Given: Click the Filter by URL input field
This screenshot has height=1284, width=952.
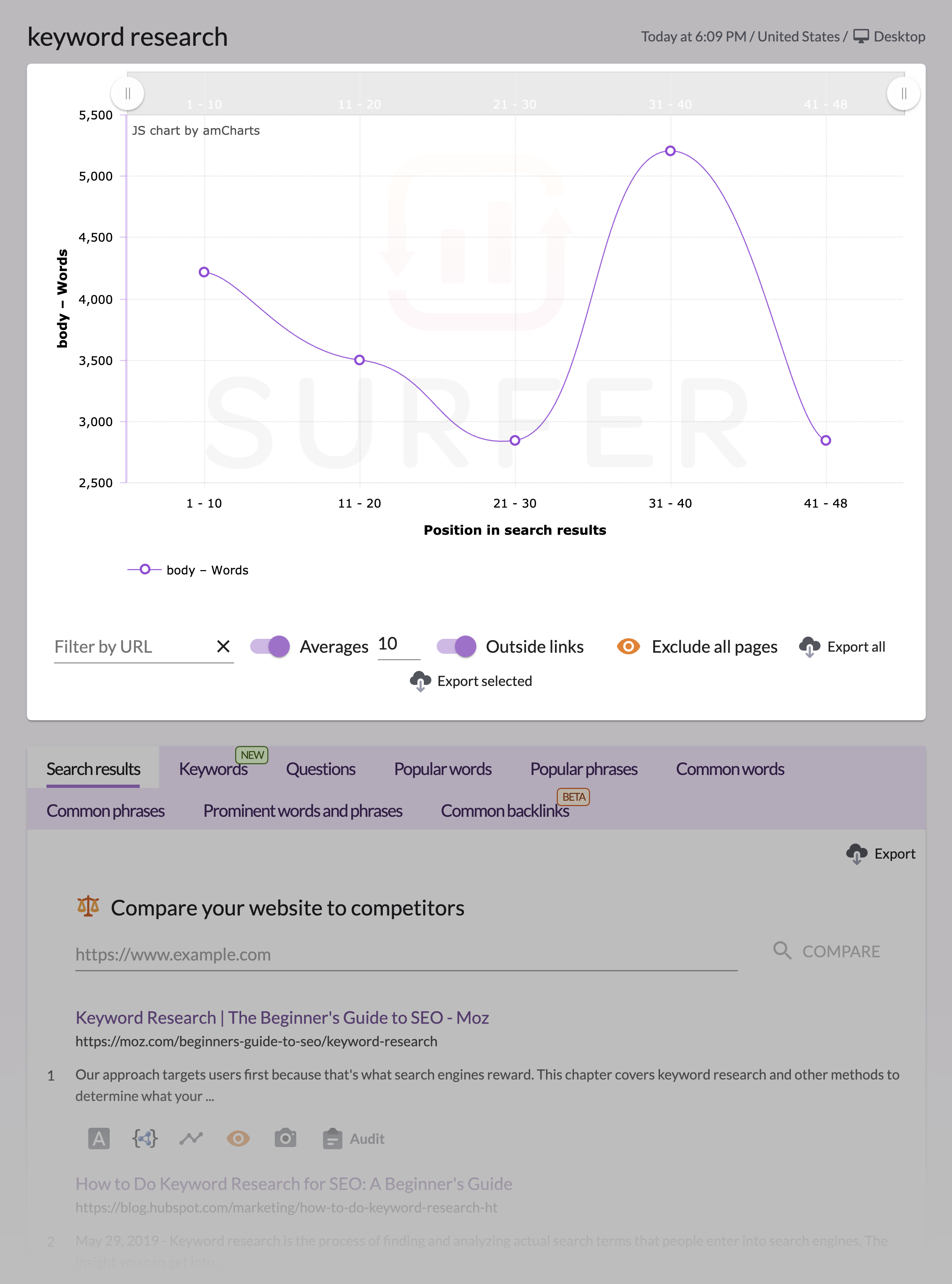Looking at the screenshot, I should pyautogui.click(x=130, y=645).
